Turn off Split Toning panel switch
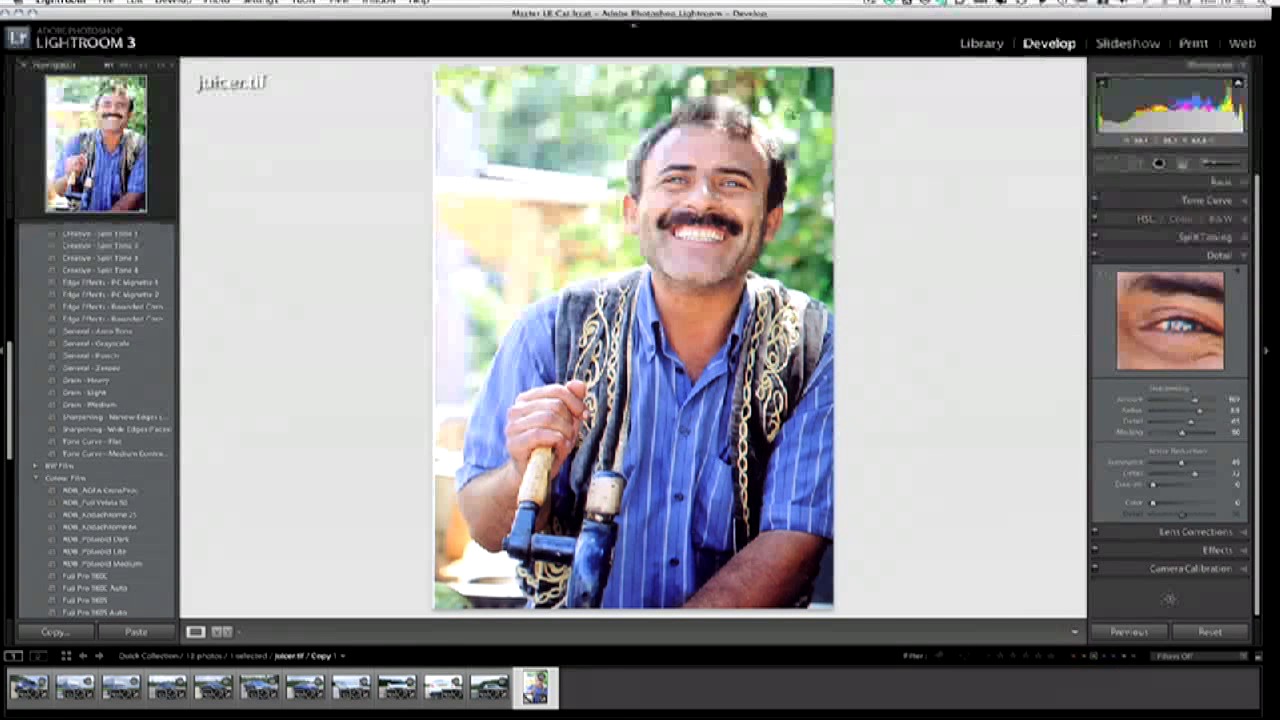This screenshot has height=720, width=1280. (x=1095, y=237)
